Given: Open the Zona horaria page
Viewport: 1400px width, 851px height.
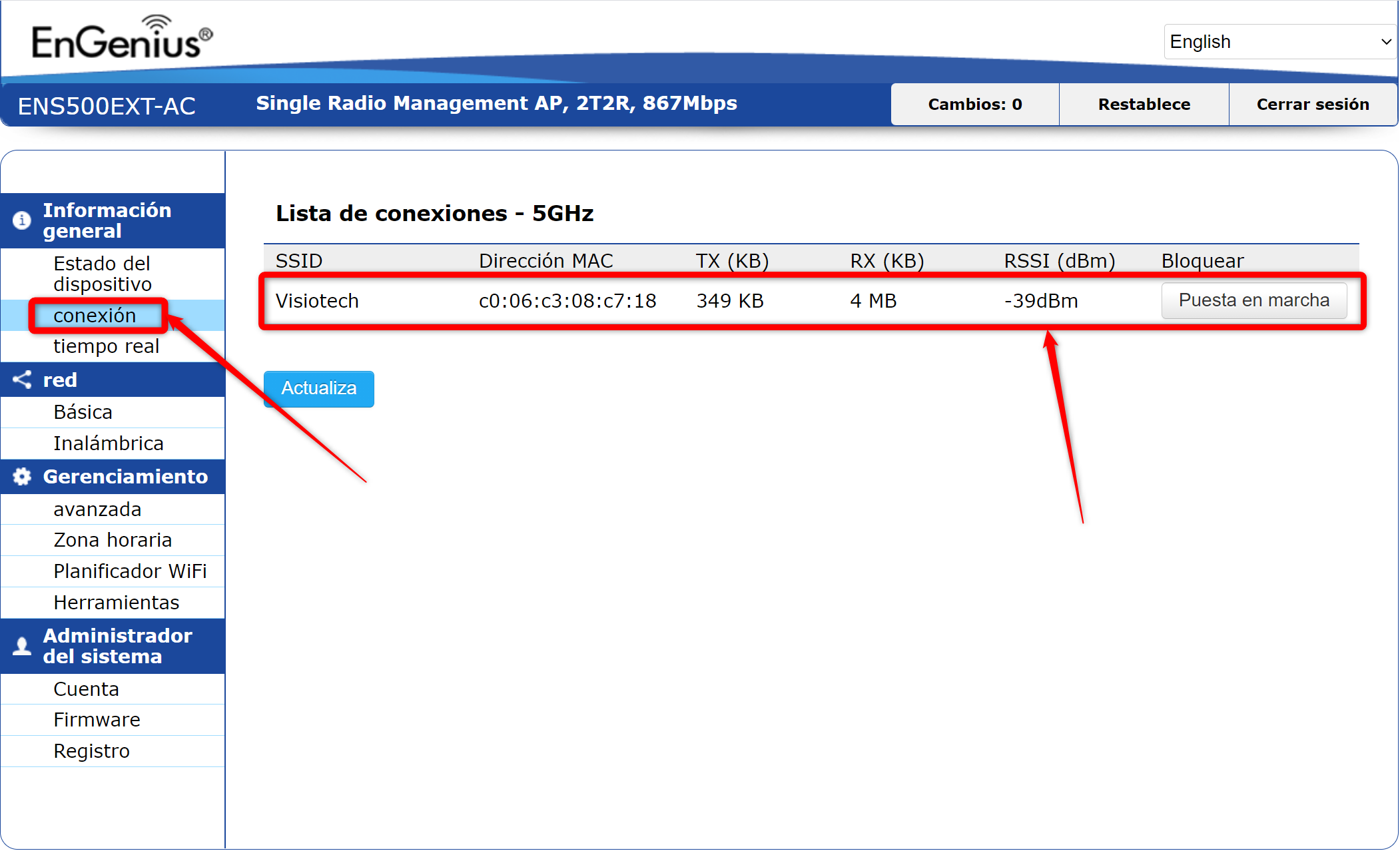Looking at the screenshot, I should coord(113,540).
